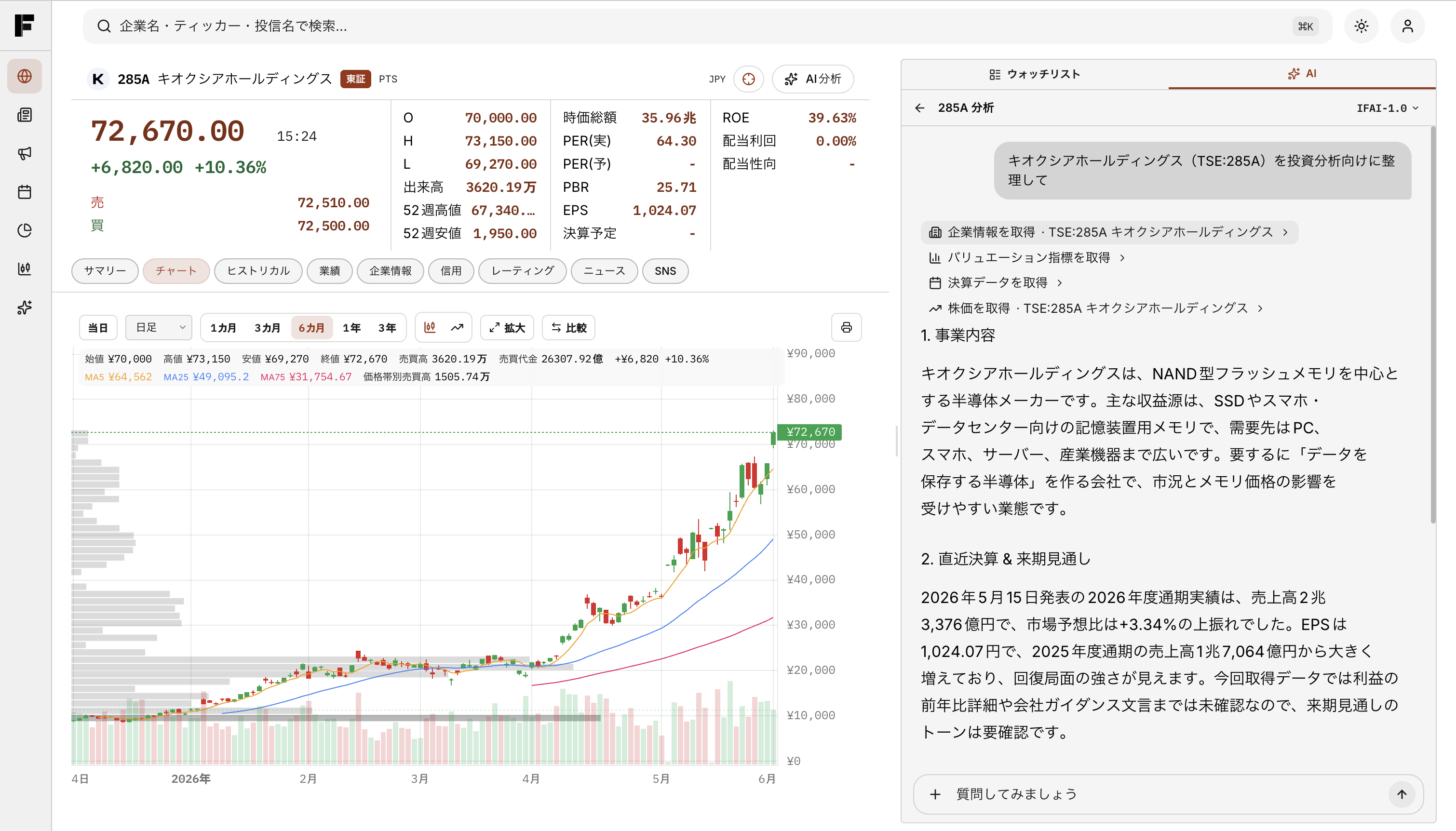
Task: Add attachment with the plus icon
Action: point(935,794)
